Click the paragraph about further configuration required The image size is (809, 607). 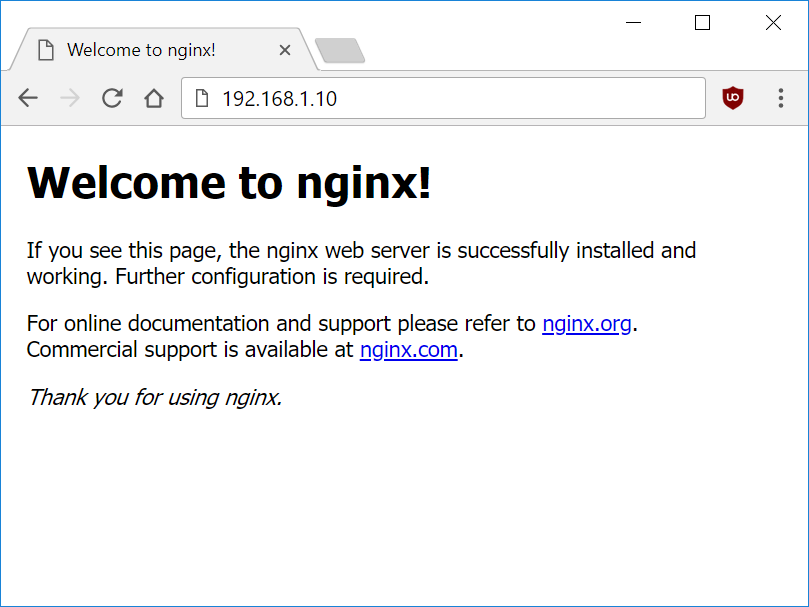(360, 263)
